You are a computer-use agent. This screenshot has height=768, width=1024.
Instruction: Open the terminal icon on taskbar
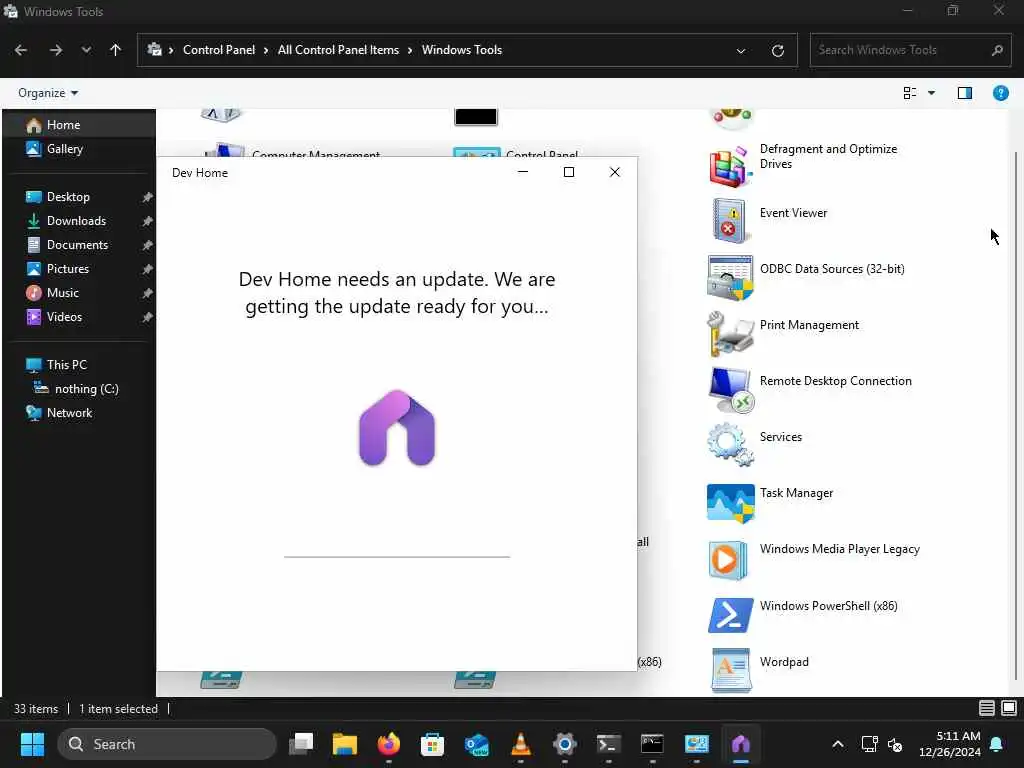pyautogui.click(x=608, y=744)
